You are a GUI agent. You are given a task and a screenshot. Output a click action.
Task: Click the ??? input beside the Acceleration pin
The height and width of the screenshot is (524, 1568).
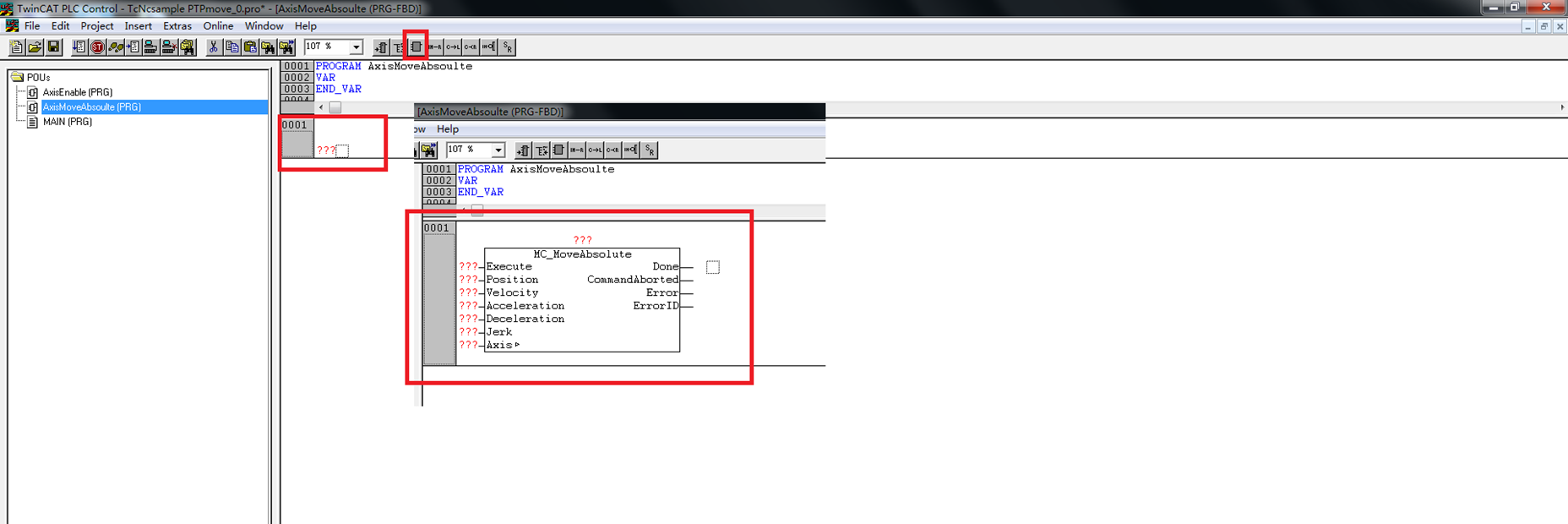click(469, 306)
